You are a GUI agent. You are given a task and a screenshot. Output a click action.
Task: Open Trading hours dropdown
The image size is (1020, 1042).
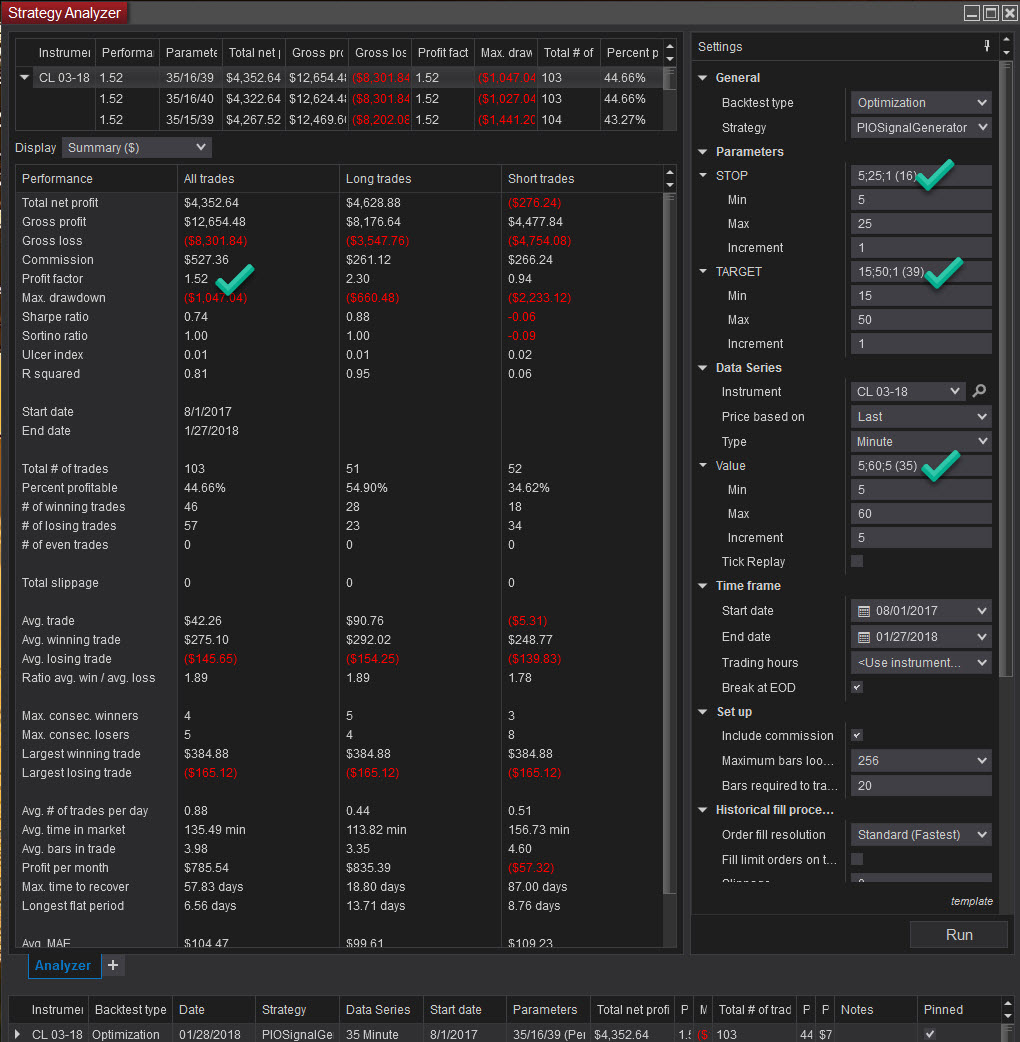pyautogui.click(x=921, y=663)
